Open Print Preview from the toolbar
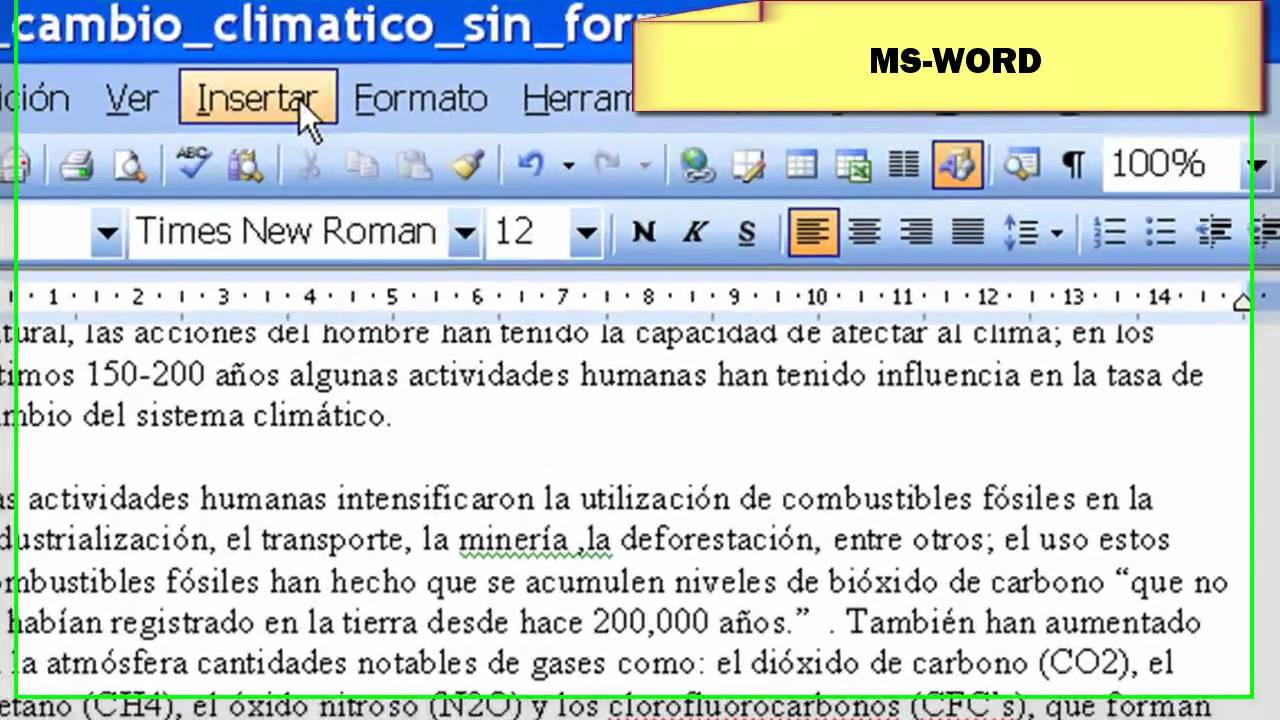 (x=130, y=164)
